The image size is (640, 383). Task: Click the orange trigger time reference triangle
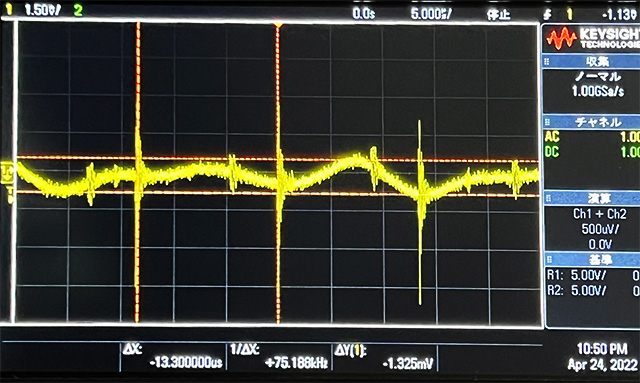(278, 26)
